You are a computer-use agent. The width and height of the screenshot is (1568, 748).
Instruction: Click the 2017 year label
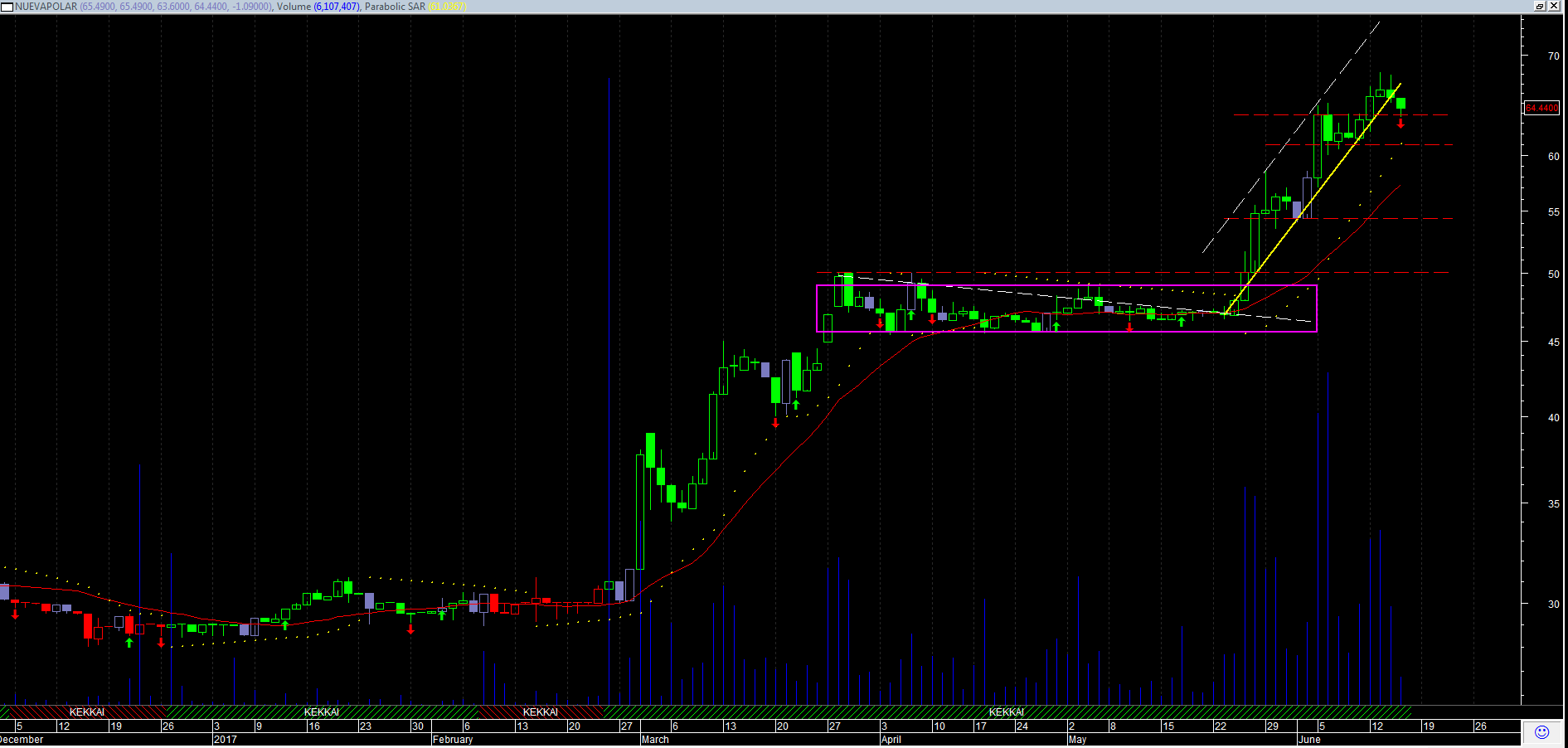tap(226, 740)
